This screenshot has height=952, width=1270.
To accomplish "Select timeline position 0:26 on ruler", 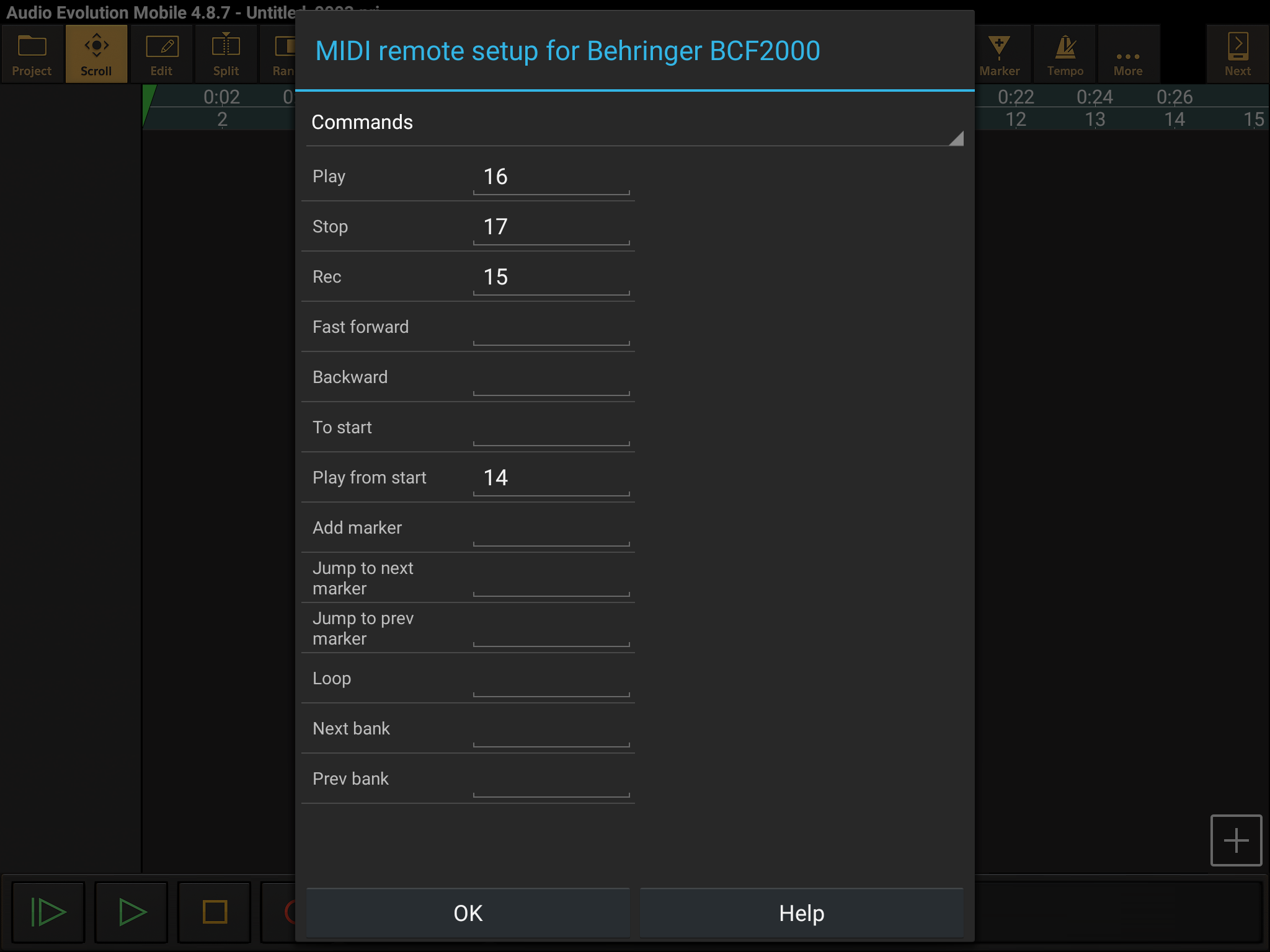I will [1174, 97].
